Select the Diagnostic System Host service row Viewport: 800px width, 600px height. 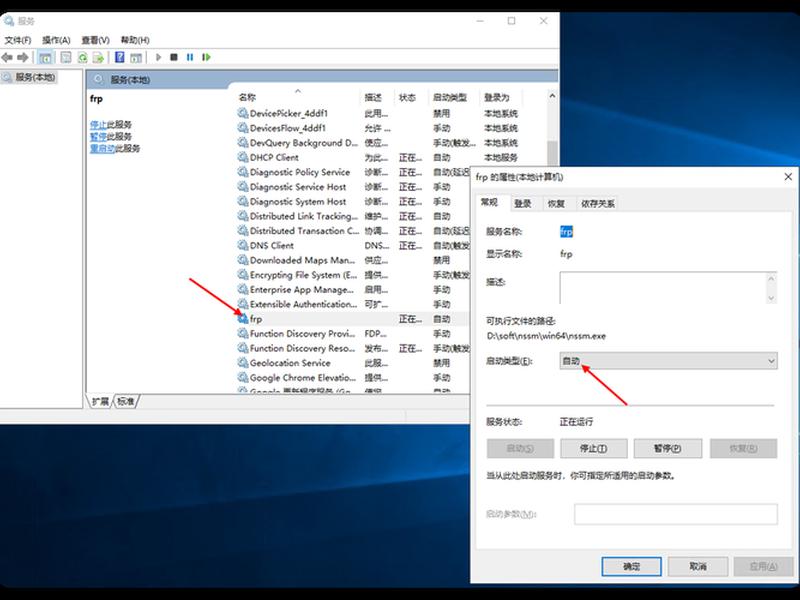pos(352,202)
